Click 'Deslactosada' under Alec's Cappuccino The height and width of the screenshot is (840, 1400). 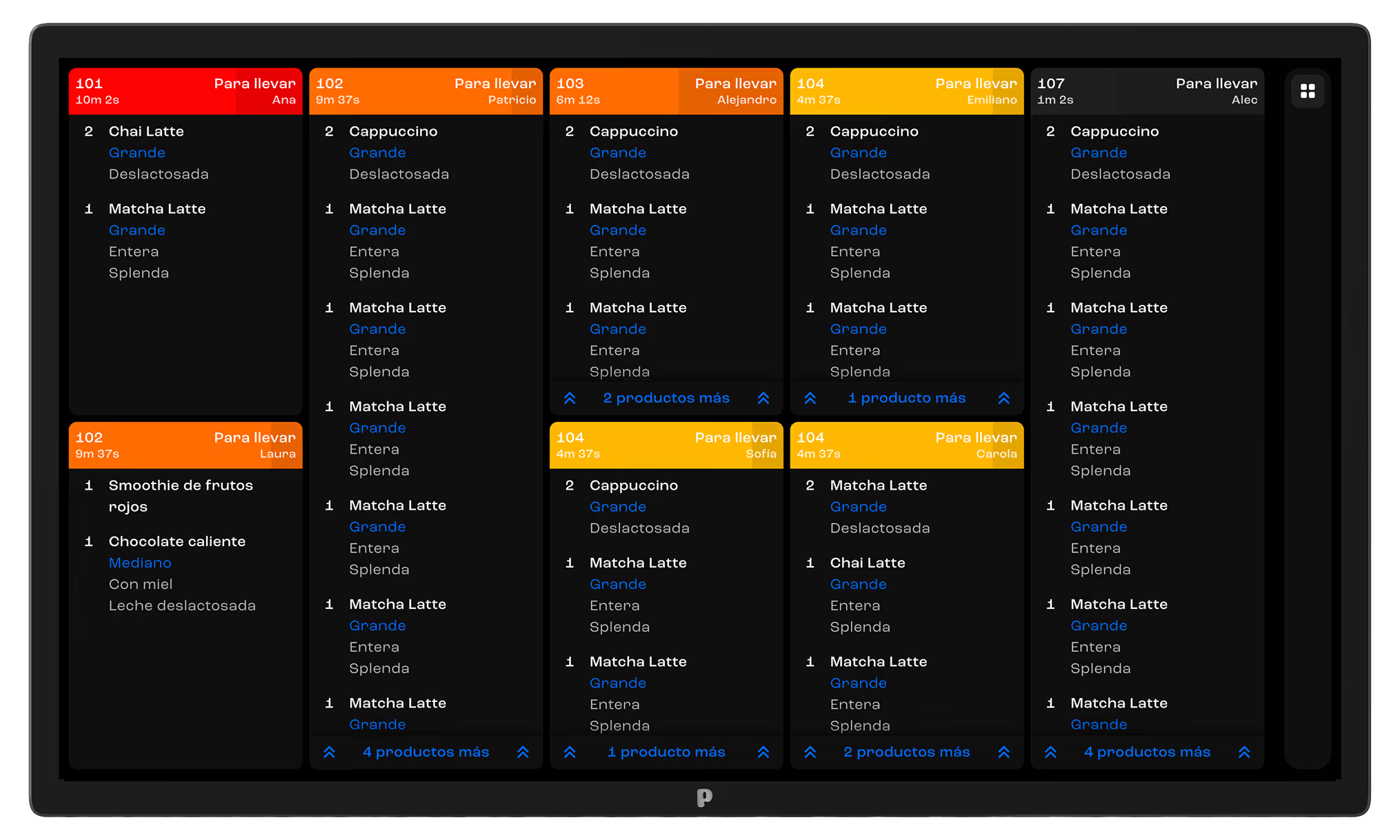click(1120, 174)
